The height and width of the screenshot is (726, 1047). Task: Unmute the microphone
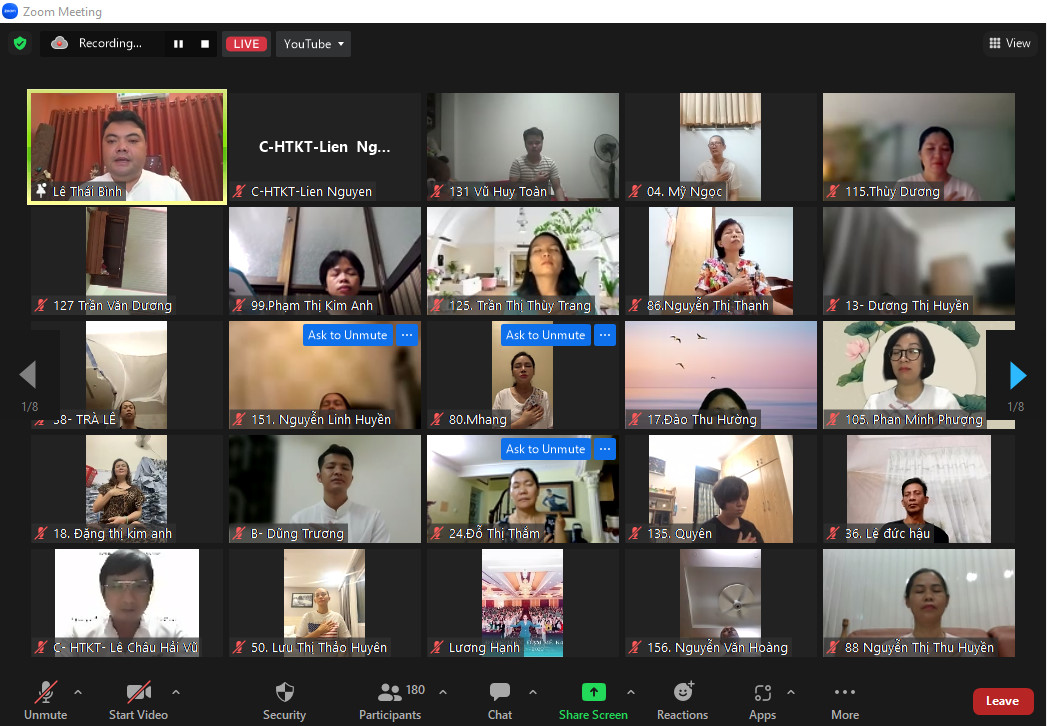point(45,701)
